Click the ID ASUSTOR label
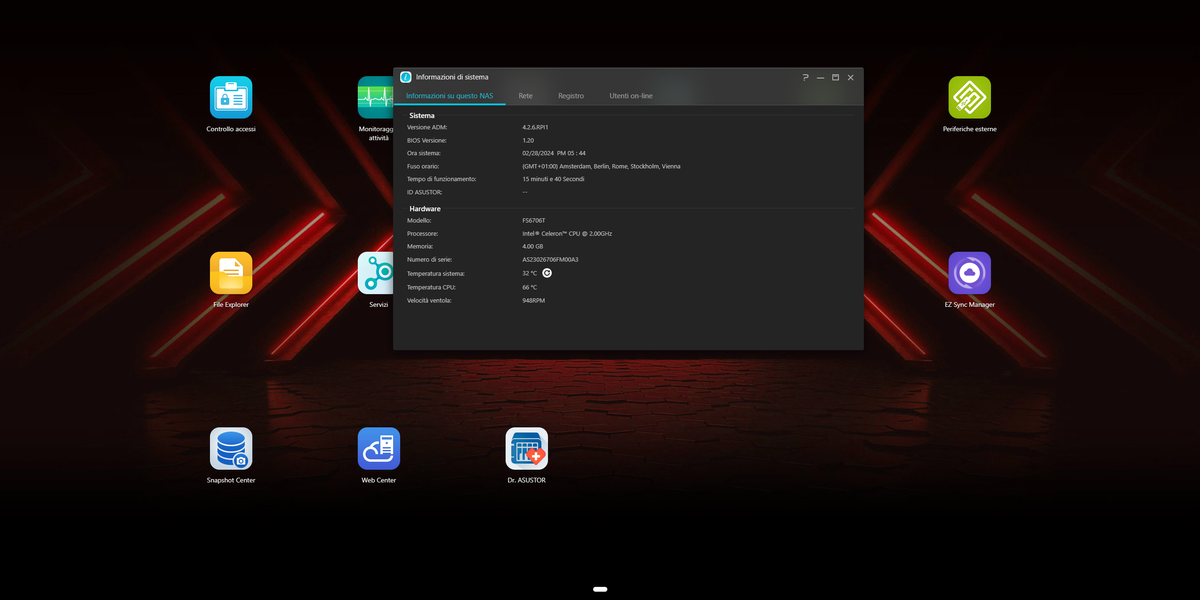 pyautogui.click(x=425, y=192)
